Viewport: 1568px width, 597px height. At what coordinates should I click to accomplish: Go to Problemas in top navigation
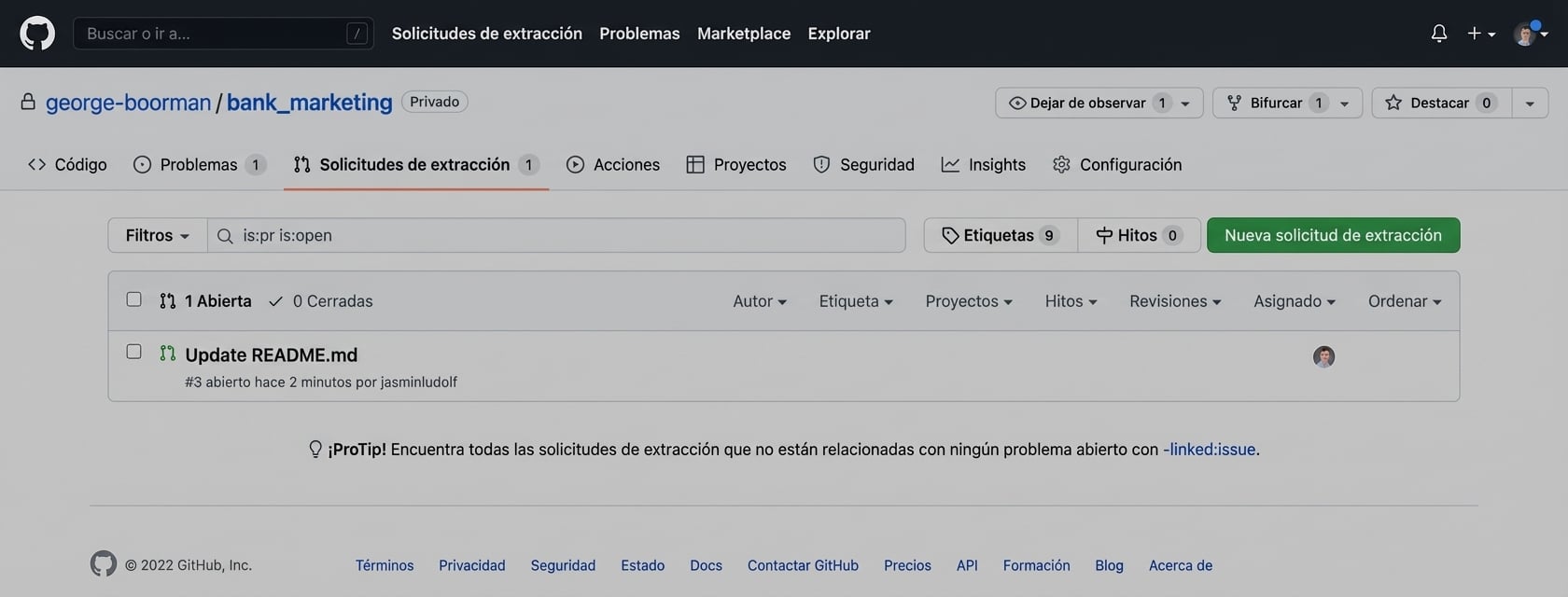point(639,34)
